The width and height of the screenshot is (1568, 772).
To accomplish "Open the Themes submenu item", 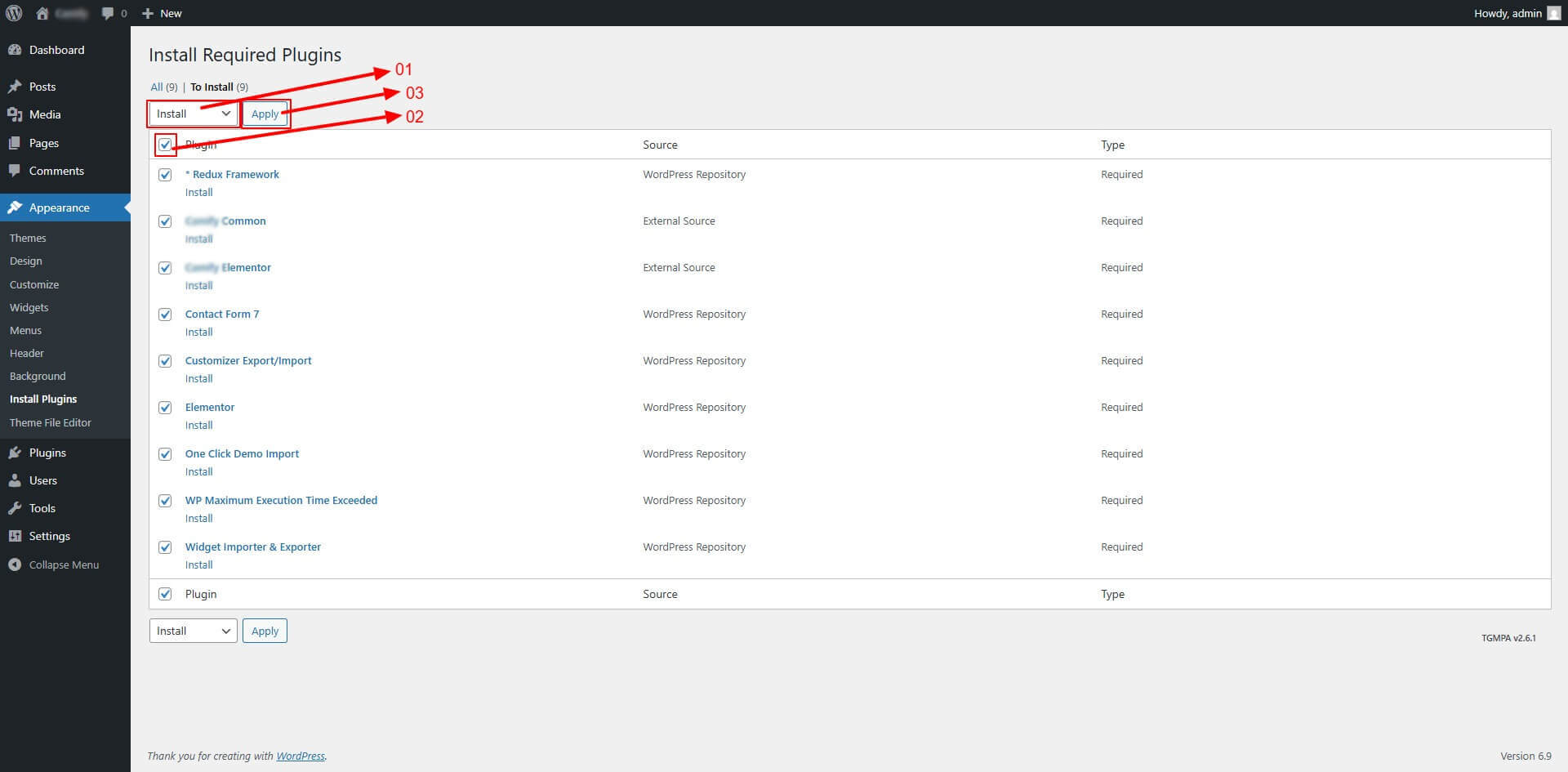I will coord(28,238).
